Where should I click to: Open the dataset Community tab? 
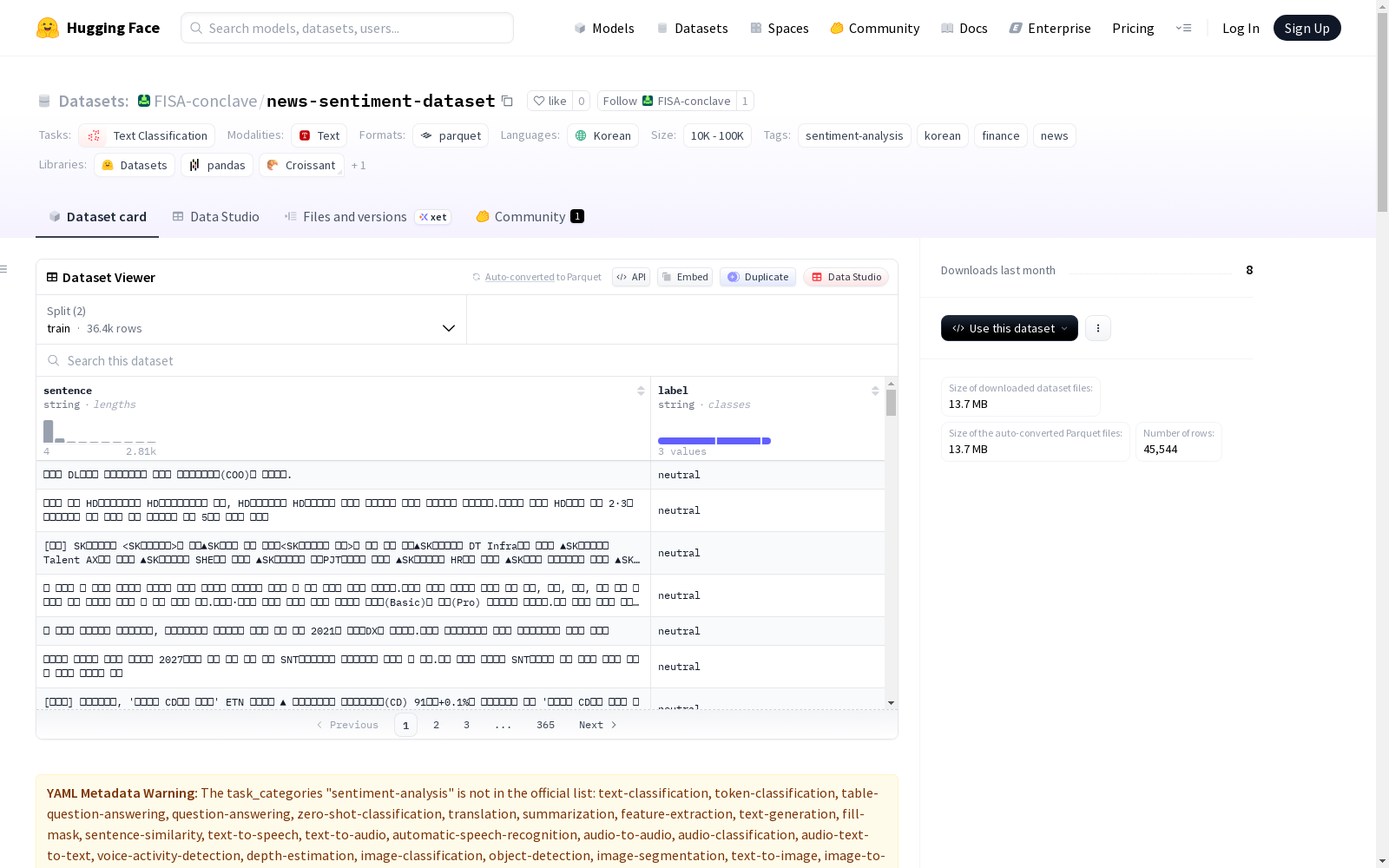coord(530,217)
